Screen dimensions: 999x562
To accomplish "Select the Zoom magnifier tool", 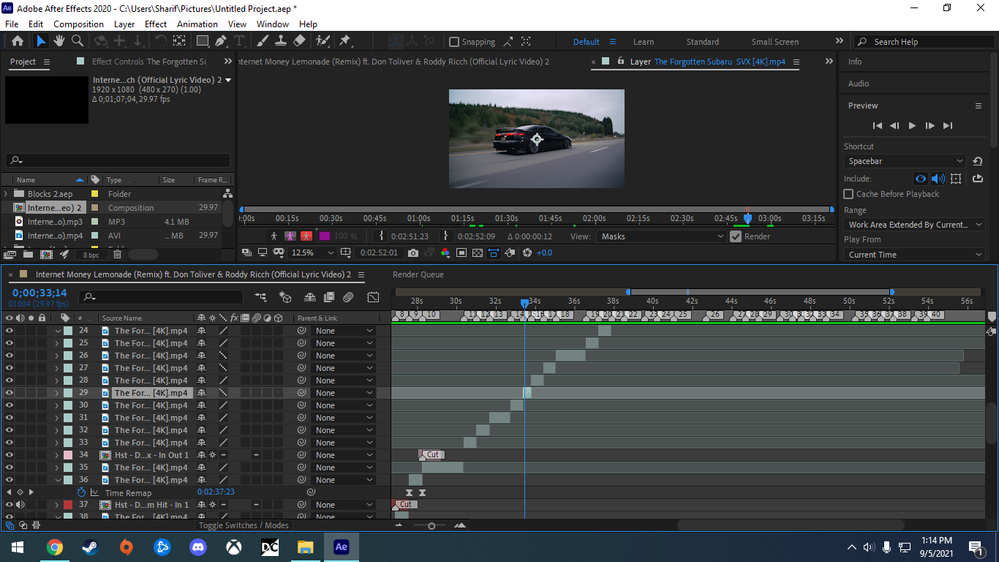I will 77,41.
